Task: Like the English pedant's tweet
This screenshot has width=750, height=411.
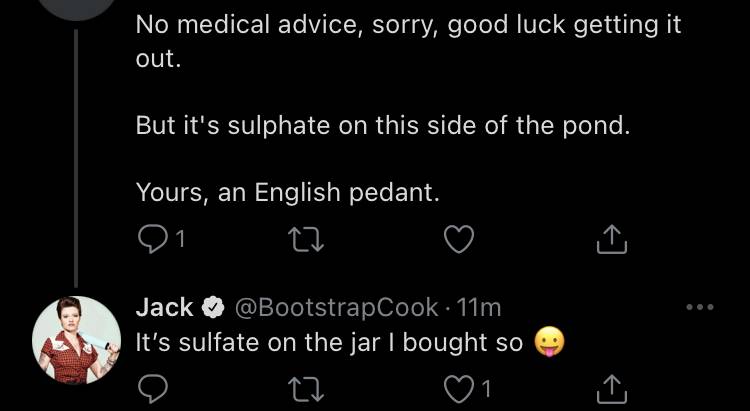Action: click(x=459, y=239)
